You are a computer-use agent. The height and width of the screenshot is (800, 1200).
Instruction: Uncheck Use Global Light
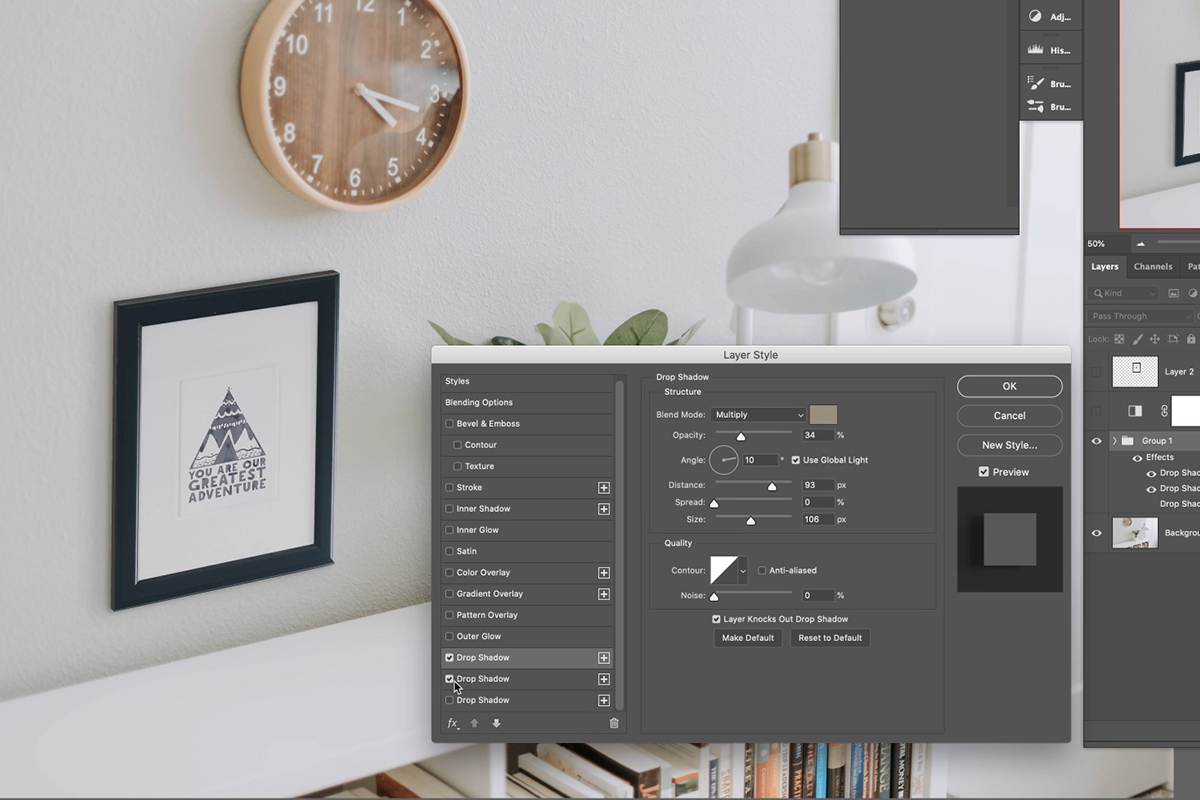pyautogui.click(x=795, y=460)
